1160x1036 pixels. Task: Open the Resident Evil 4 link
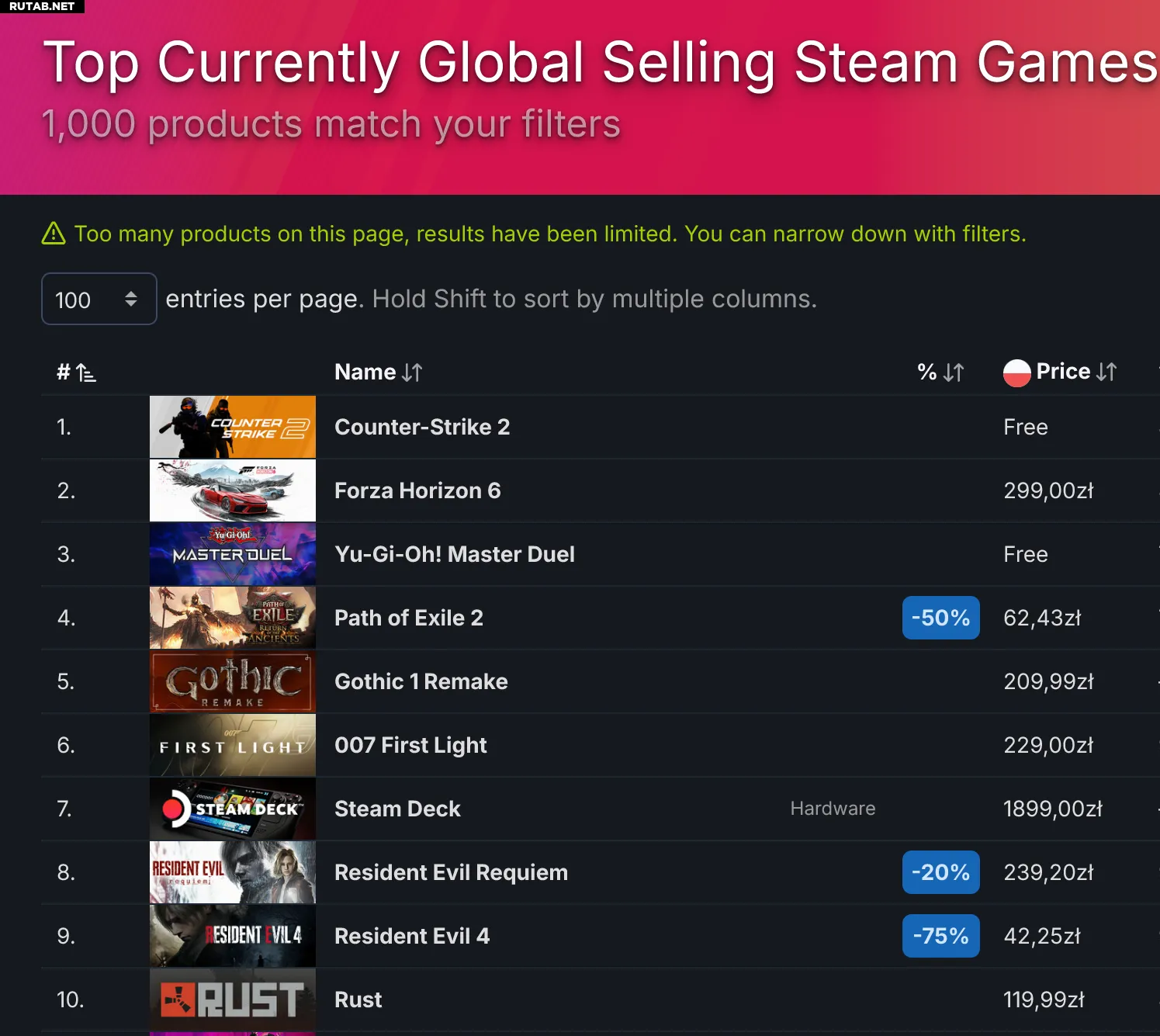(412, 936)
